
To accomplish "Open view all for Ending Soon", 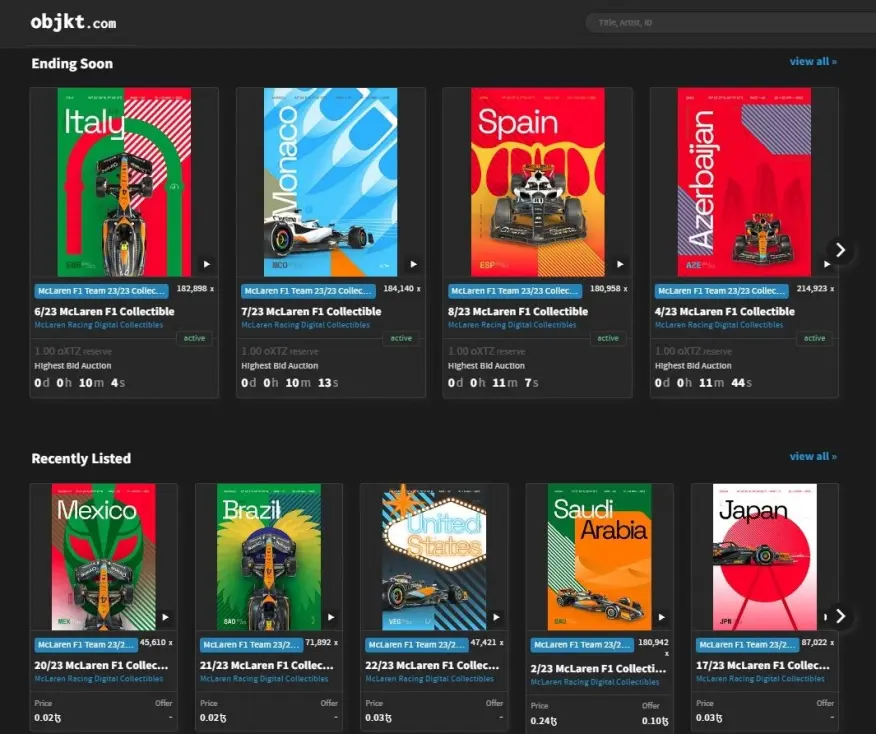I will pos(813,61).
